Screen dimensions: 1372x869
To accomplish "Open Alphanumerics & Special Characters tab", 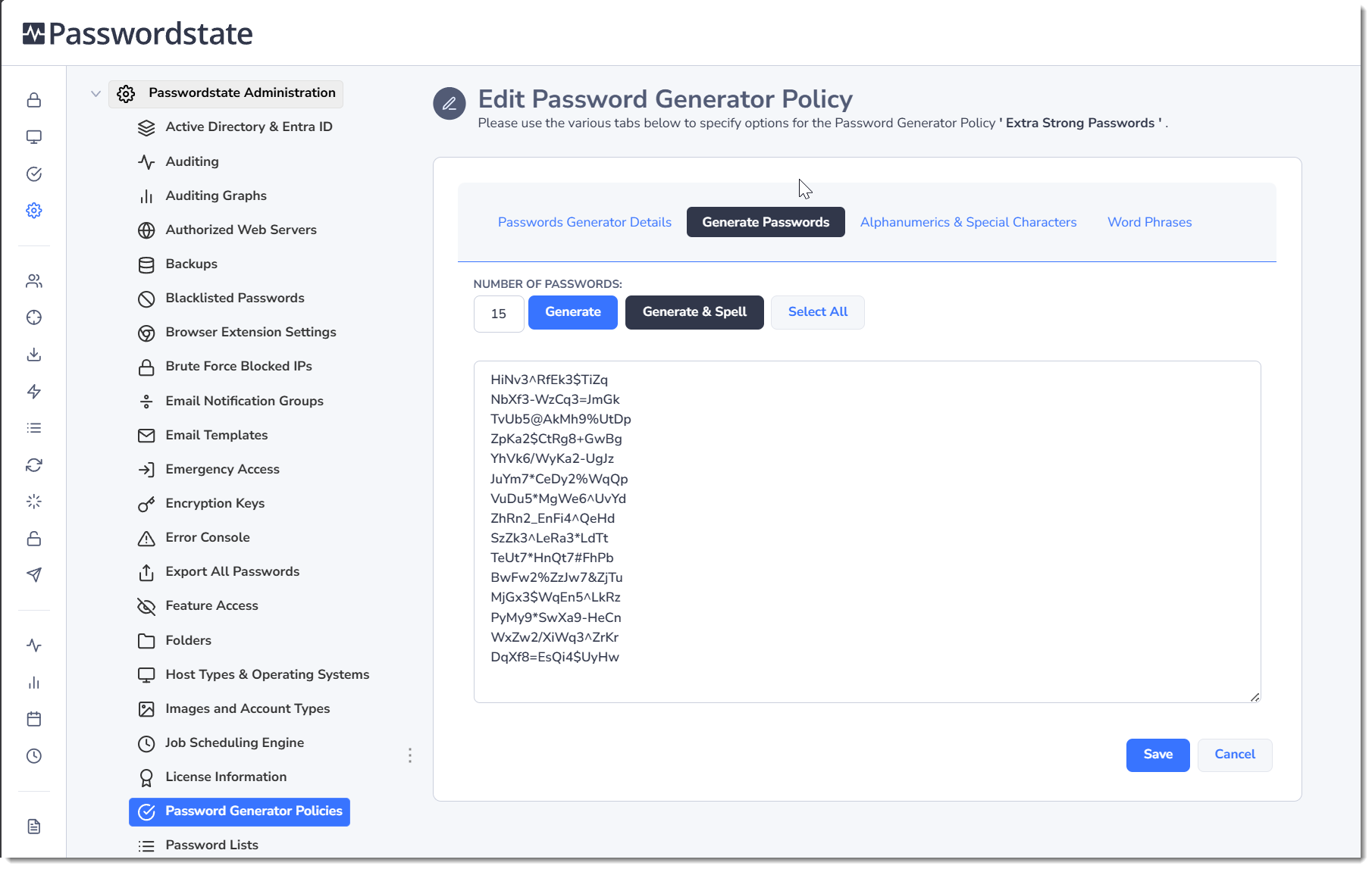I will pyautogui.click(x=968, y=222).
